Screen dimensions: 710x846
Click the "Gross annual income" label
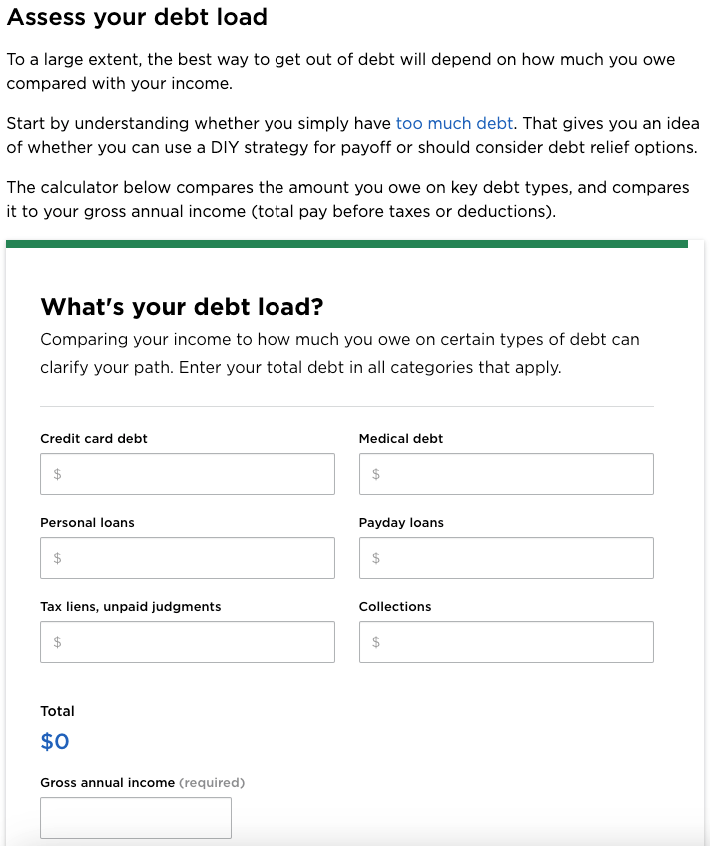click(x=108, y=783)
